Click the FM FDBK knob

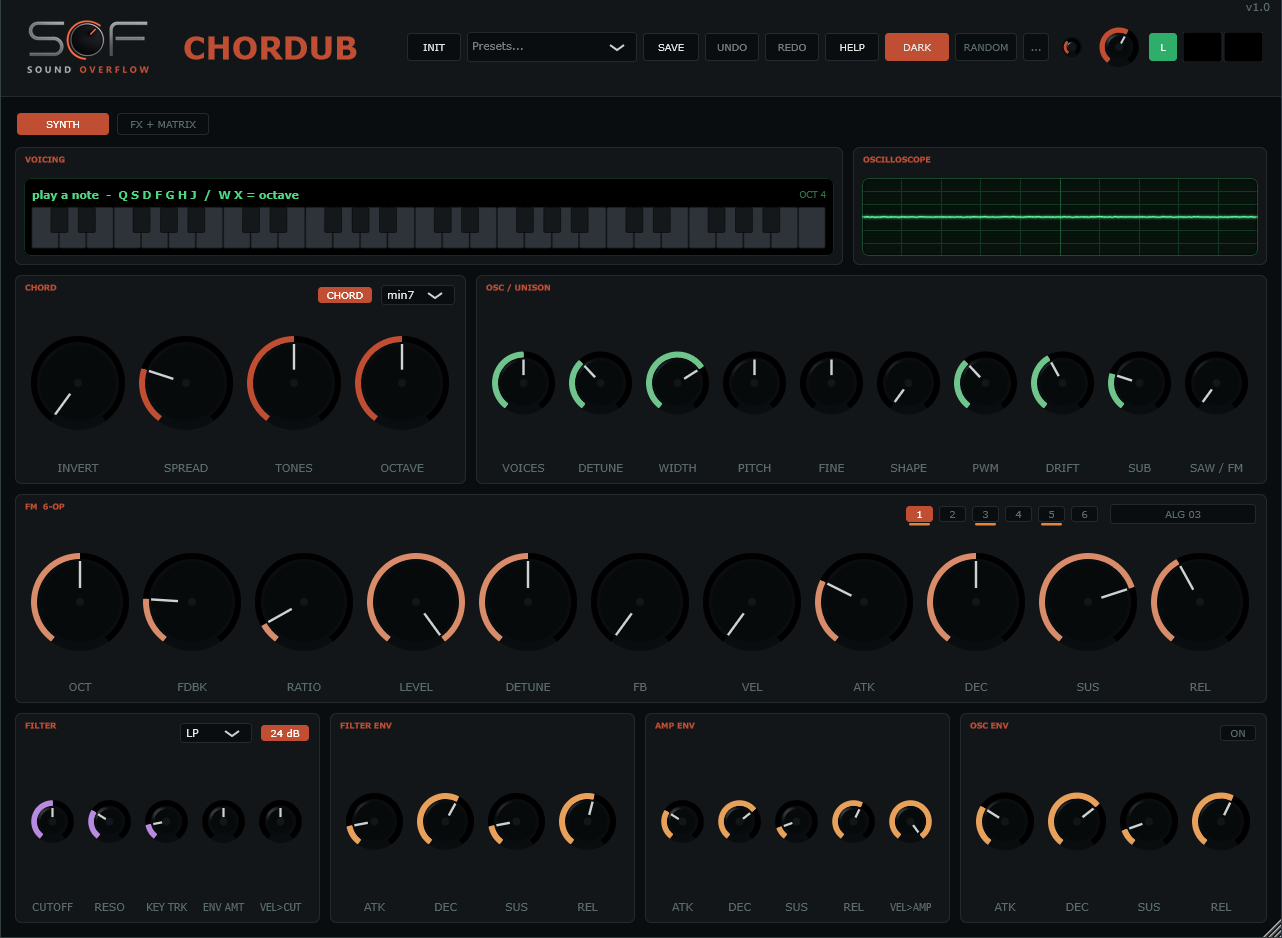pyautogui.click(x=192, y=602)
